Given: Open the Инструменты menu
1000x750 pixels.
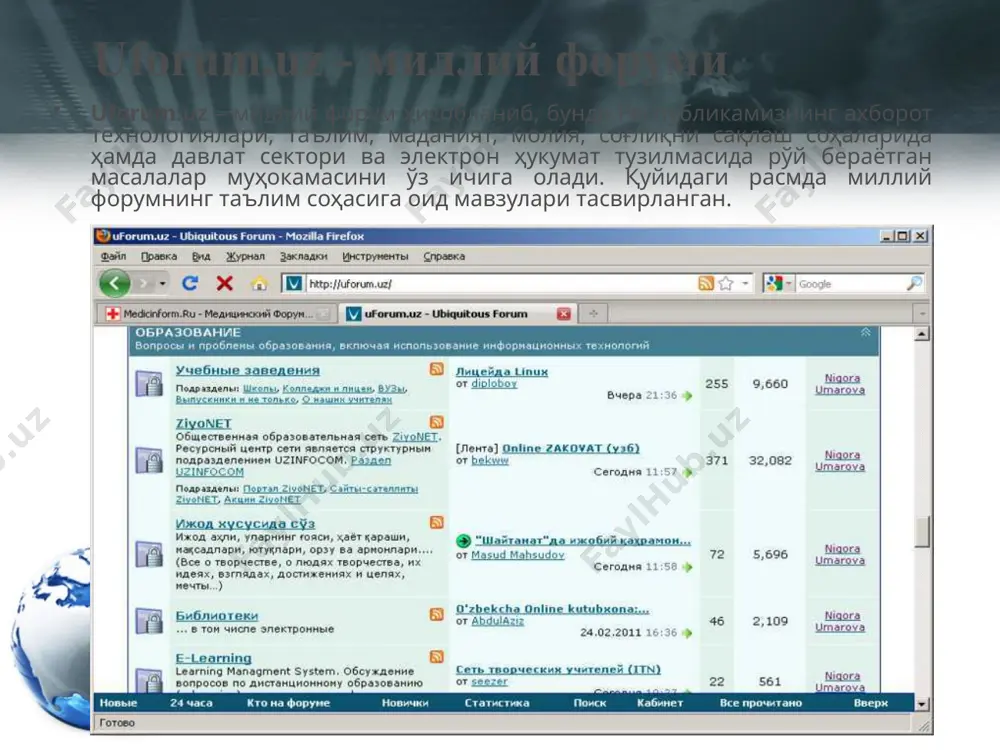Looking at the screenshot, I should [x=375, y=256].
